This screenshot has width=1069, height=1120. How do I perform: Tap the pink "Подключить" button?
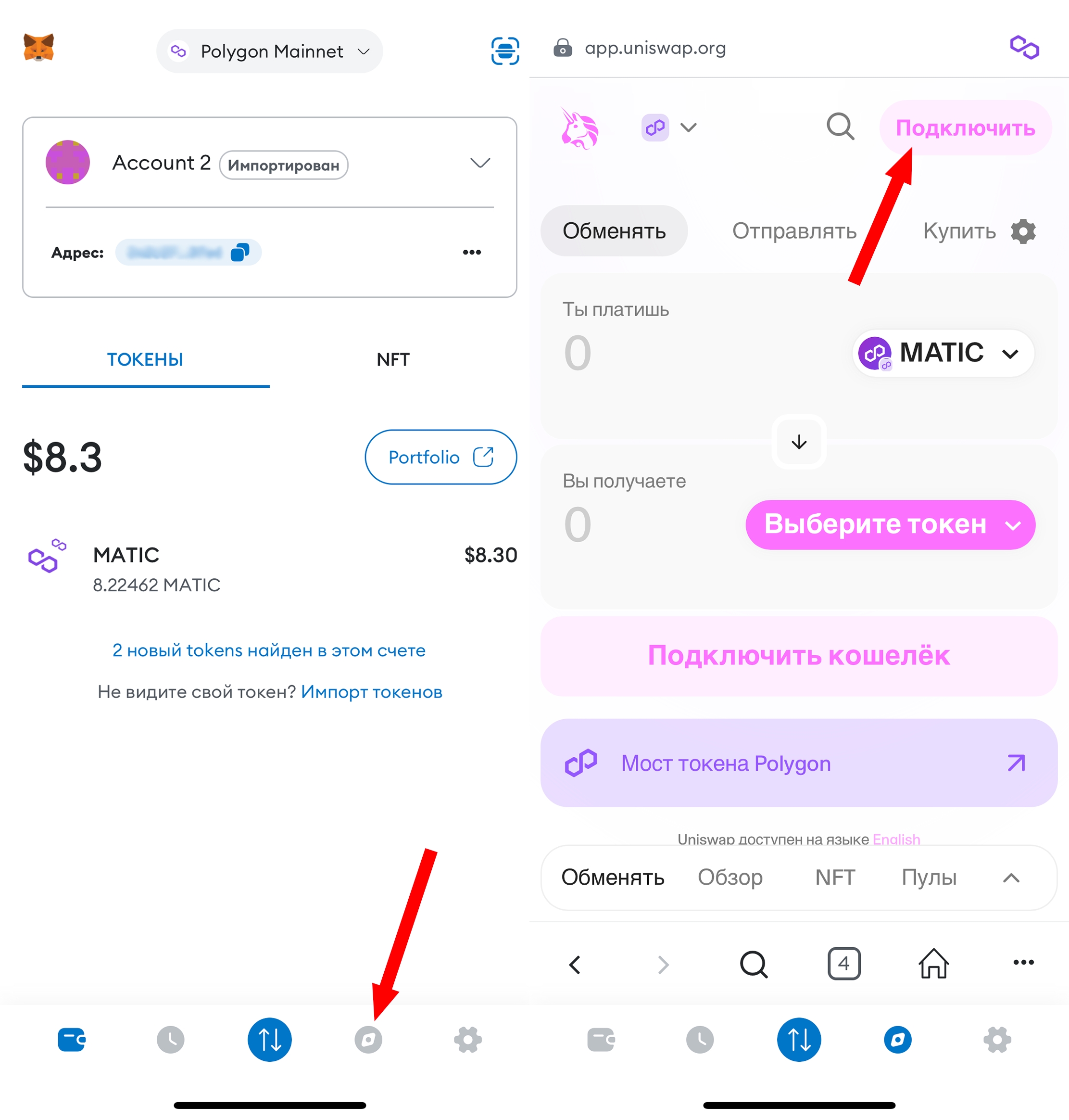[x=965, y=127]
